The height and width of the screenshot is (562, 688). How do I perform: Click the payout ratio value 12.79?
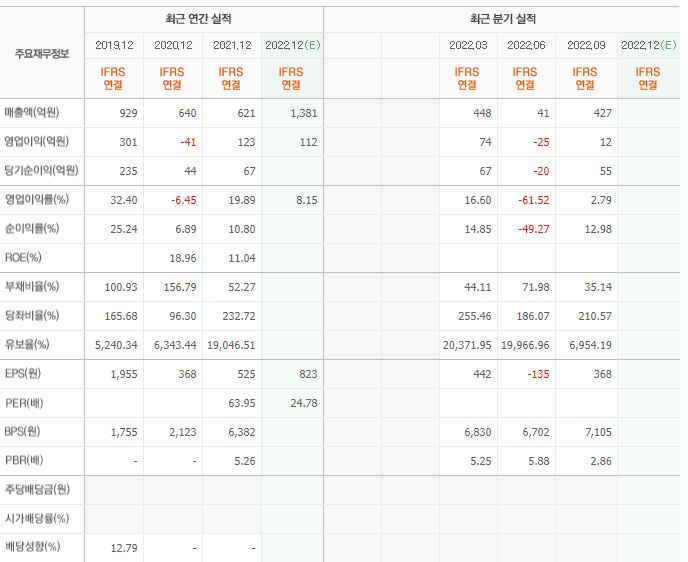[124, 548]
